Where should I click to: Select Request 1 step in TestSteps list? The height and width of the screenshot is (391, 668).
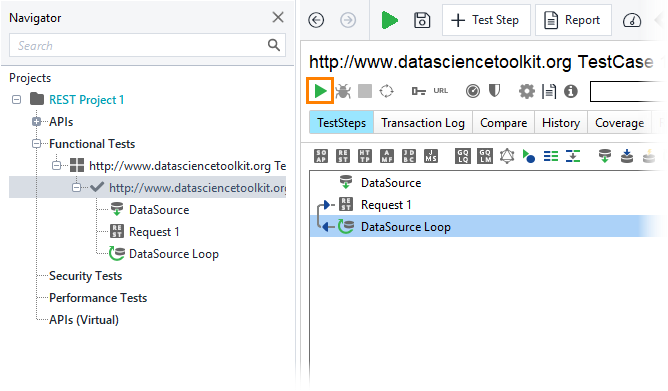tap(386, 205)
